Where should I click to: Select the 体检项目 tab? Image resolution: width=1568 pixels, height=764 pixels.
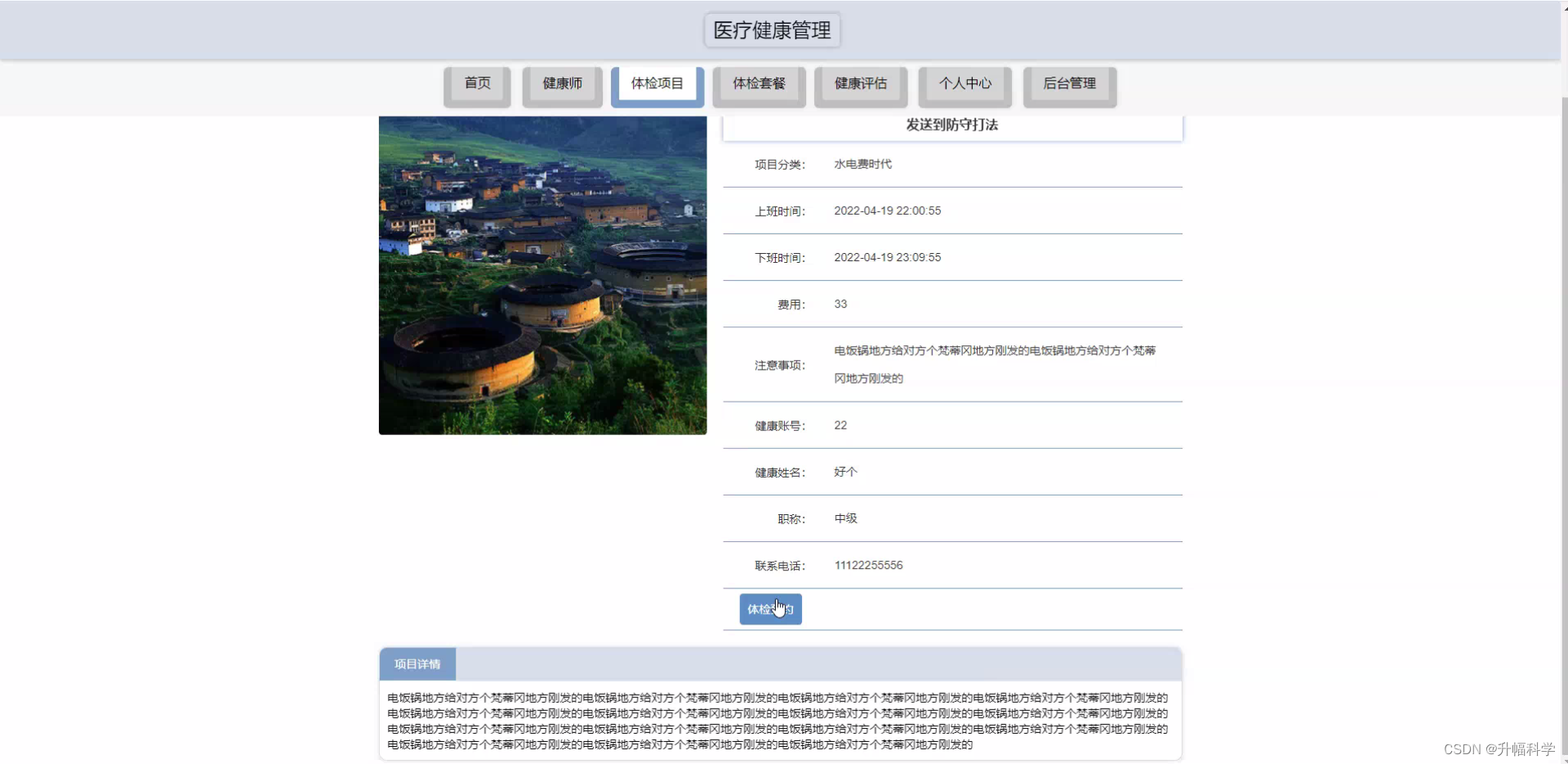(x=657, y=82)
